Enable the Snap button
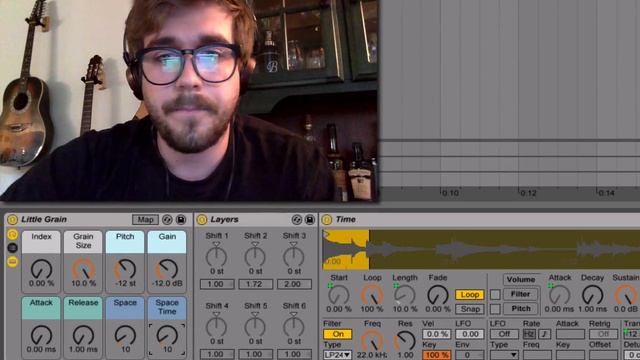 pyautogui.click(x=470, y=309)
